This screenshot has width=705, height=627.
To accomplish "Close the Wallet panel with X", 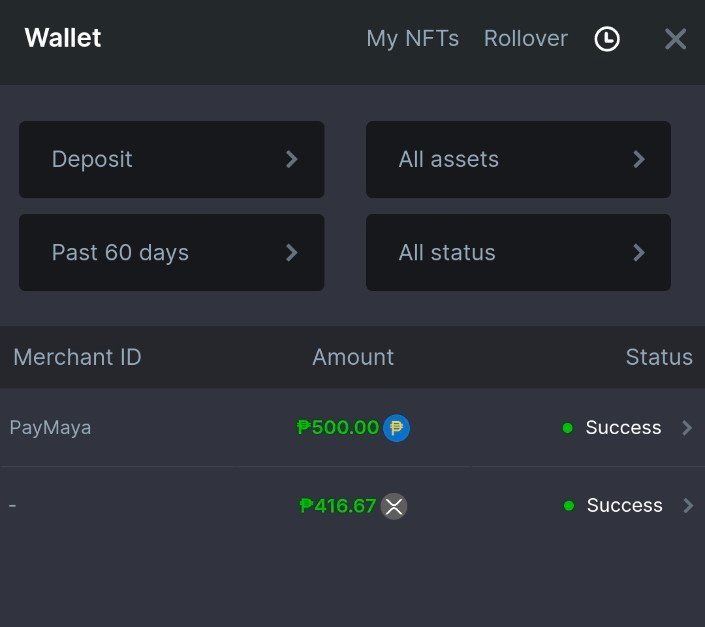I will 675,39.
